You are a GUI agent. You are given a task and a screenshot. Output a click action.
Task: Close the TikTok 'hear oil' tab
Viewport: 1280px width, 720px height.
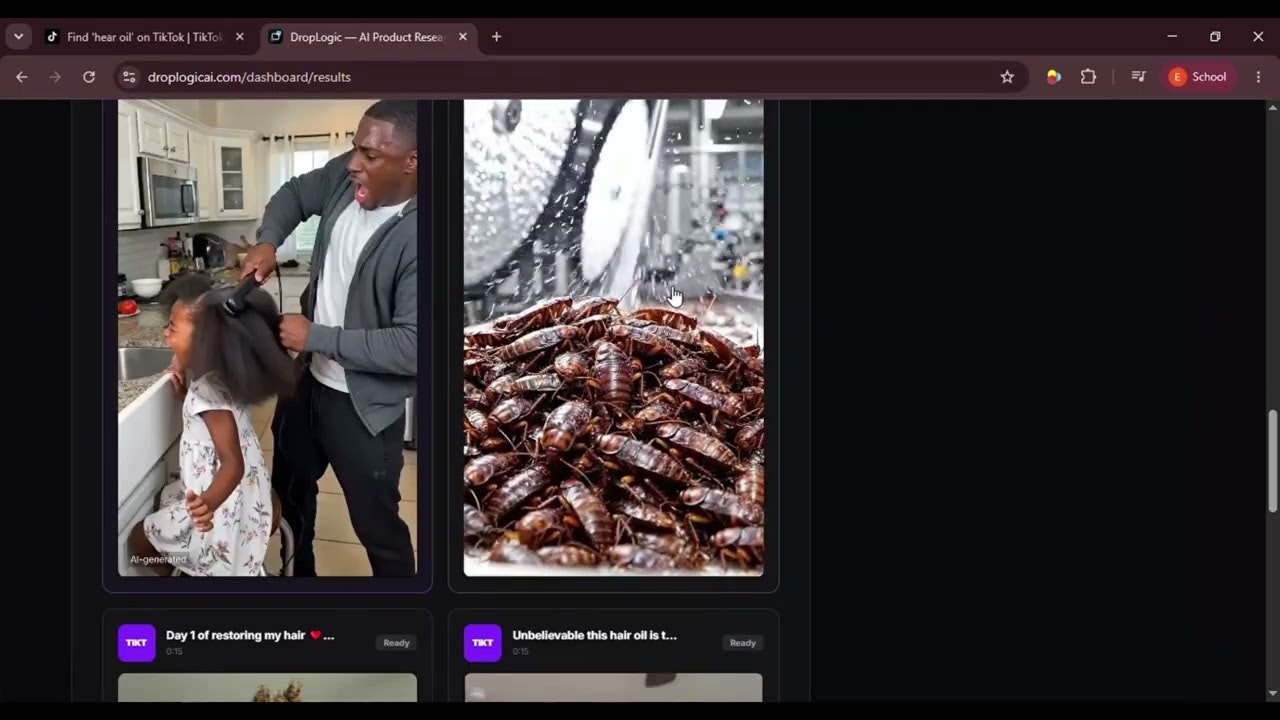coord(239,37)
